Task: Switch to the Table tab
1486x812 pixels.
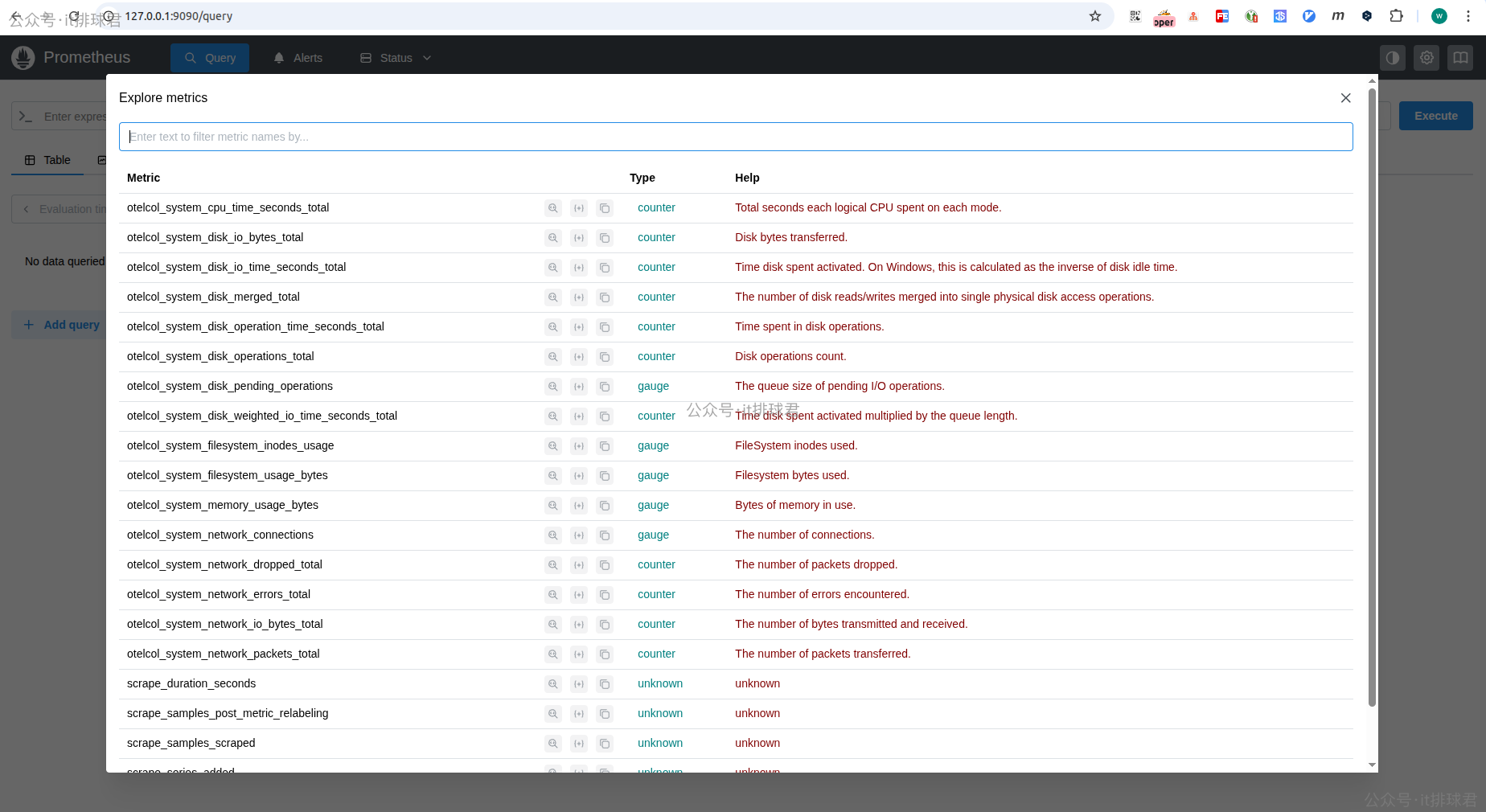Action: click(x=47, y=160)
